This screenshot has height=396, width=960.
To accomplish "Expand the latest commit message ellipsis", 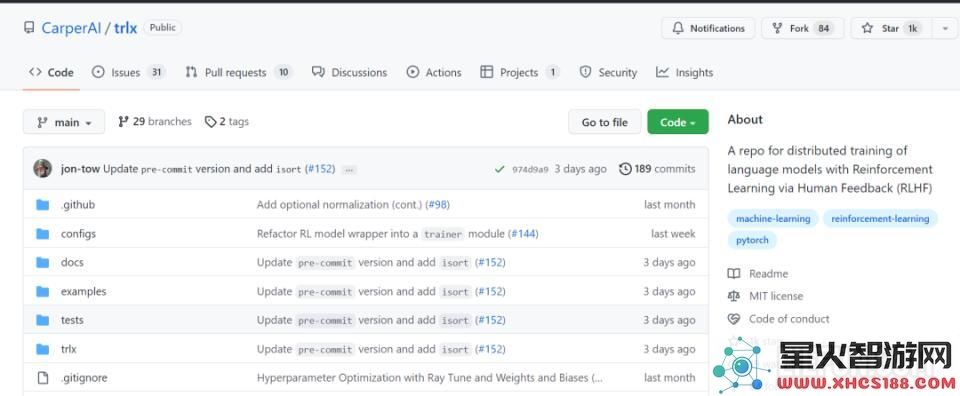I will (x=349, y=169).
